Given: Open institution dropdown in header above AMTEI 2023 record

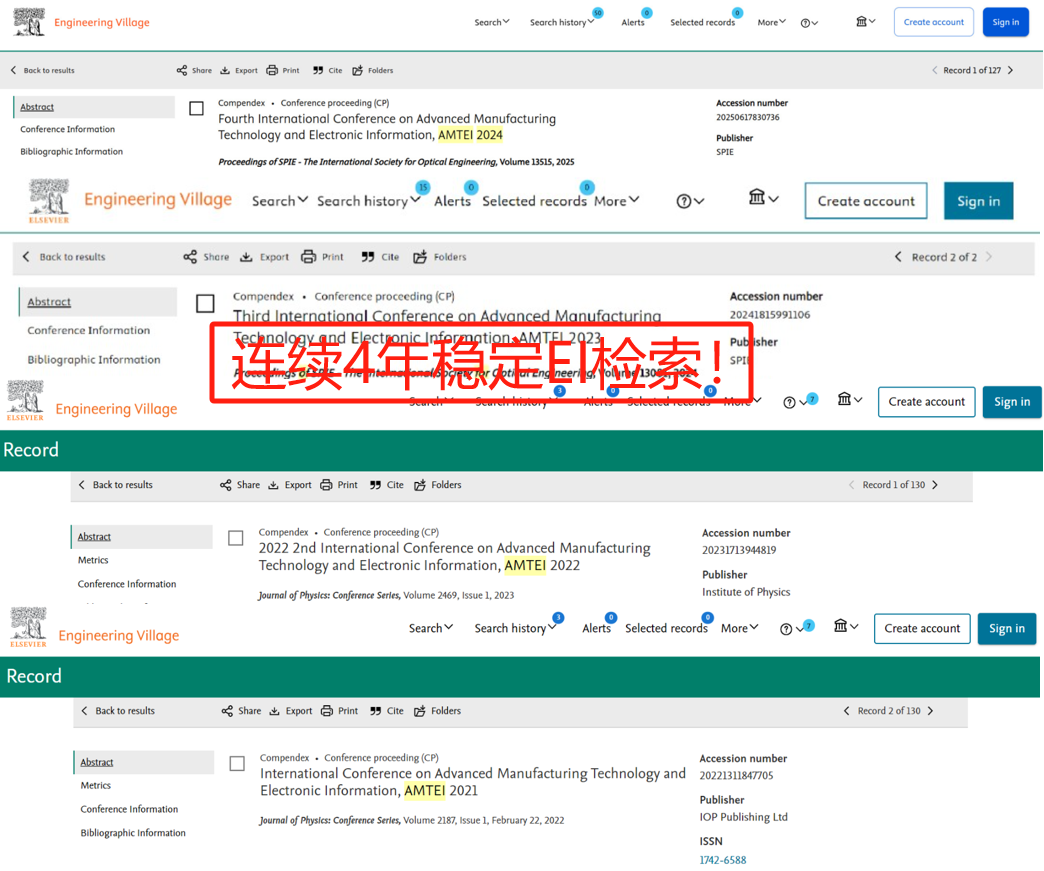Looking at the screenshot, I should (764, 198).
